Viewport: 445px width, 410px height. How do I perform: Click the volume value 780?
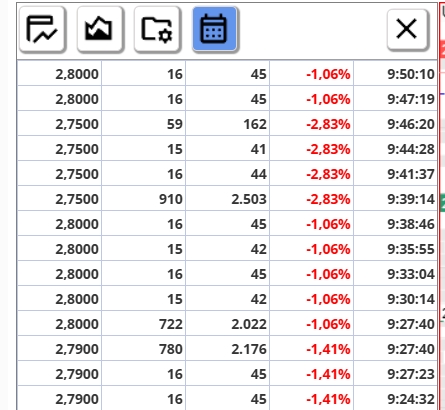(x=171, y=349)
